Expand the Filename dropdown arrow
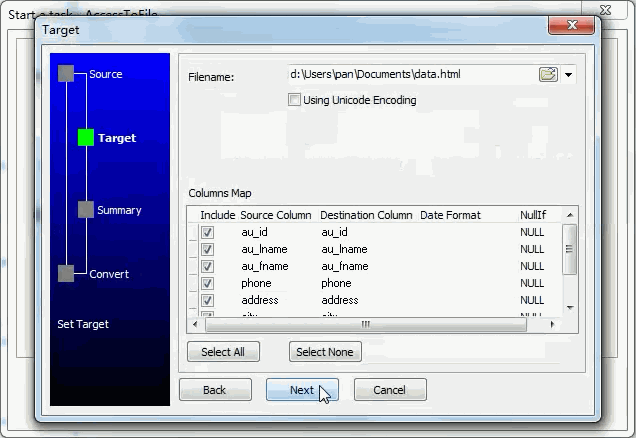 [568, 75]
